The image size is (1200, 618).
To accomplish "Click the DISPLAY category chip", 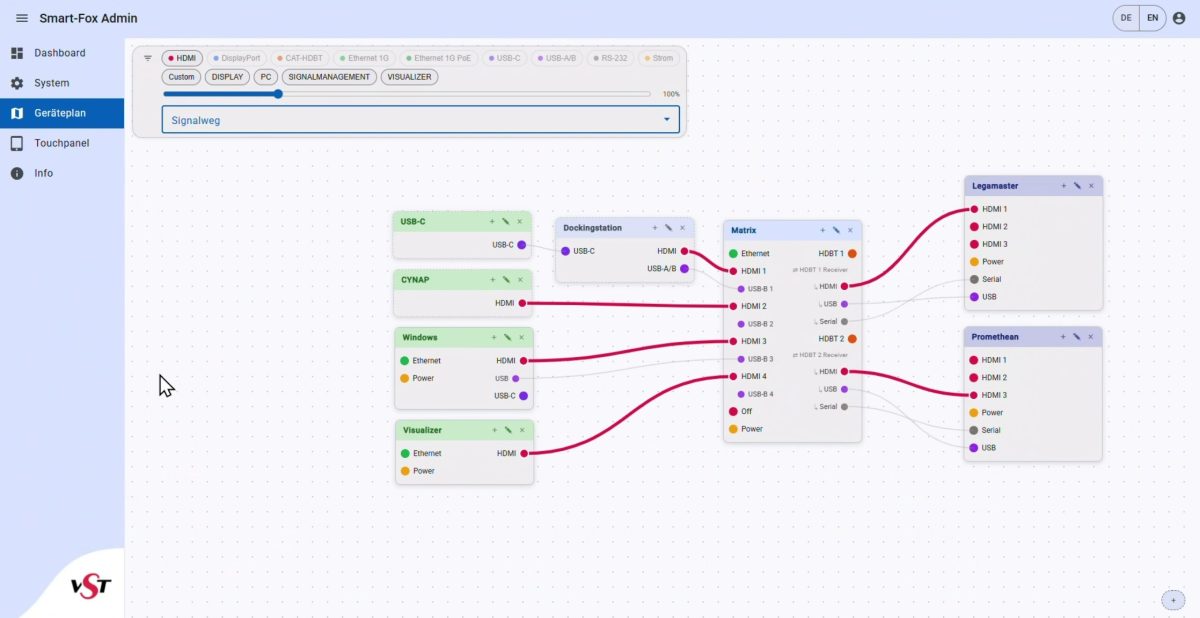I will coord(227,77).
